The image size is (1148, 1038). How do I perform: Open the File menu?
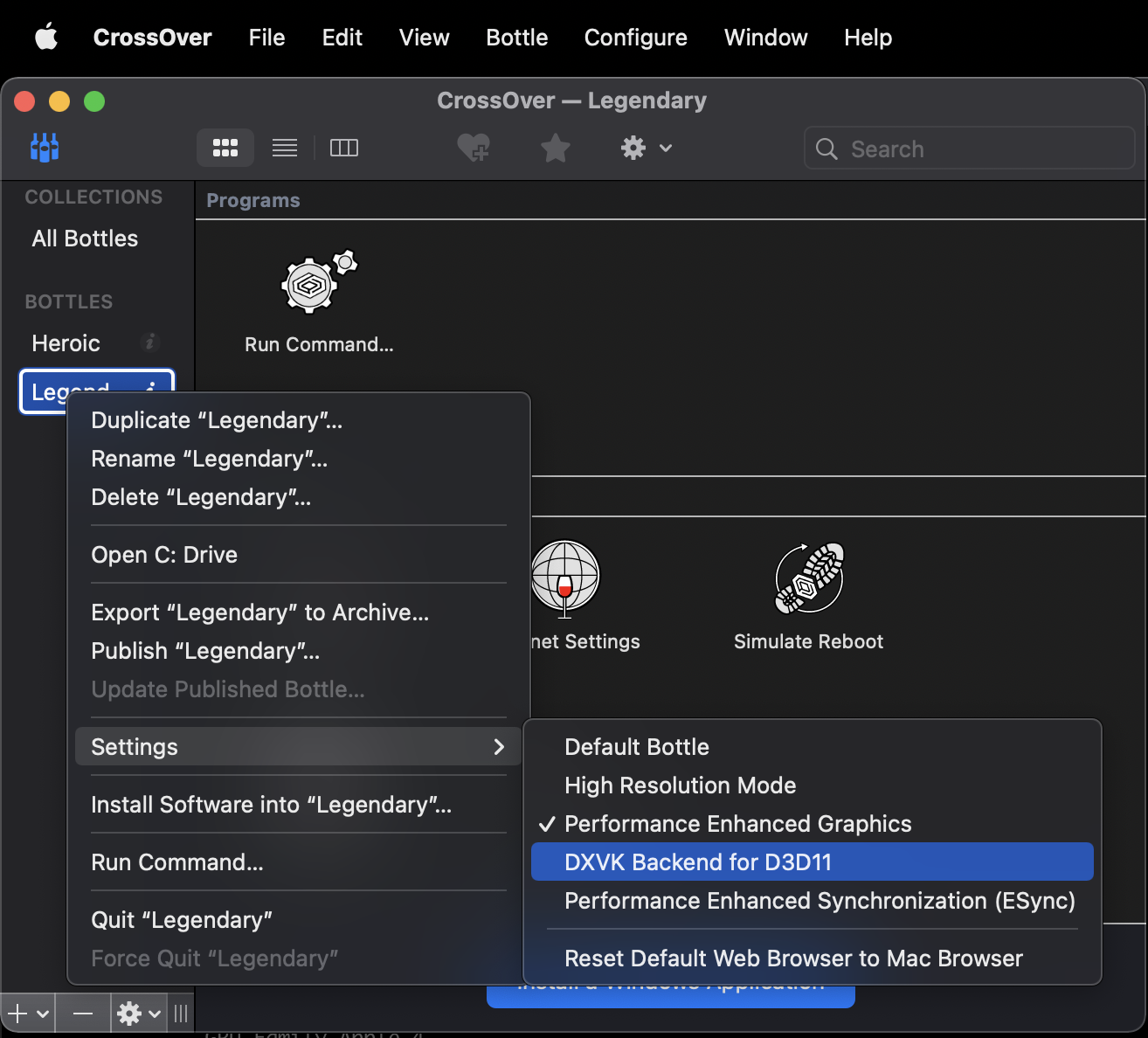pyautogui.click(x=266, y=38)
